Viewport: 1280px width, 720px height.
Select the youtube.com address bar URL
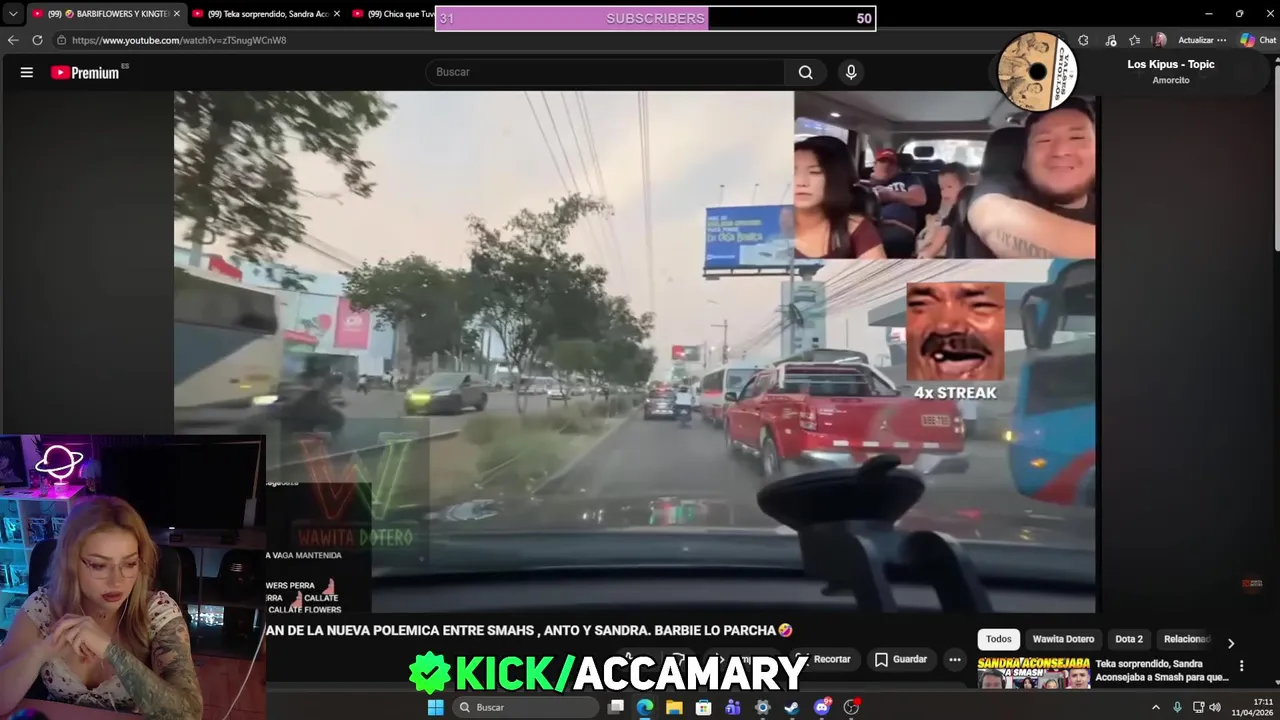pos(179,40)
